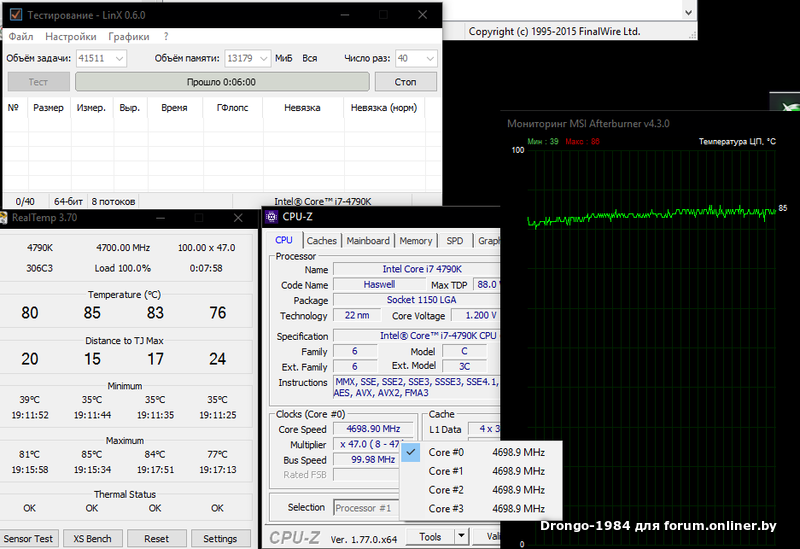Select the checked Core #0 entry
This screenshot has width=800, height=549.
[x=446, y=452]
